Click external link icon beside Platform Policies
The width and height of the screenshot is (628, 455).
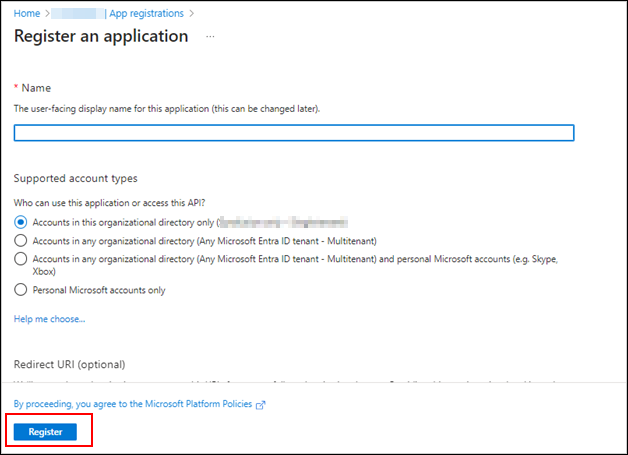(x=261, y=405)
